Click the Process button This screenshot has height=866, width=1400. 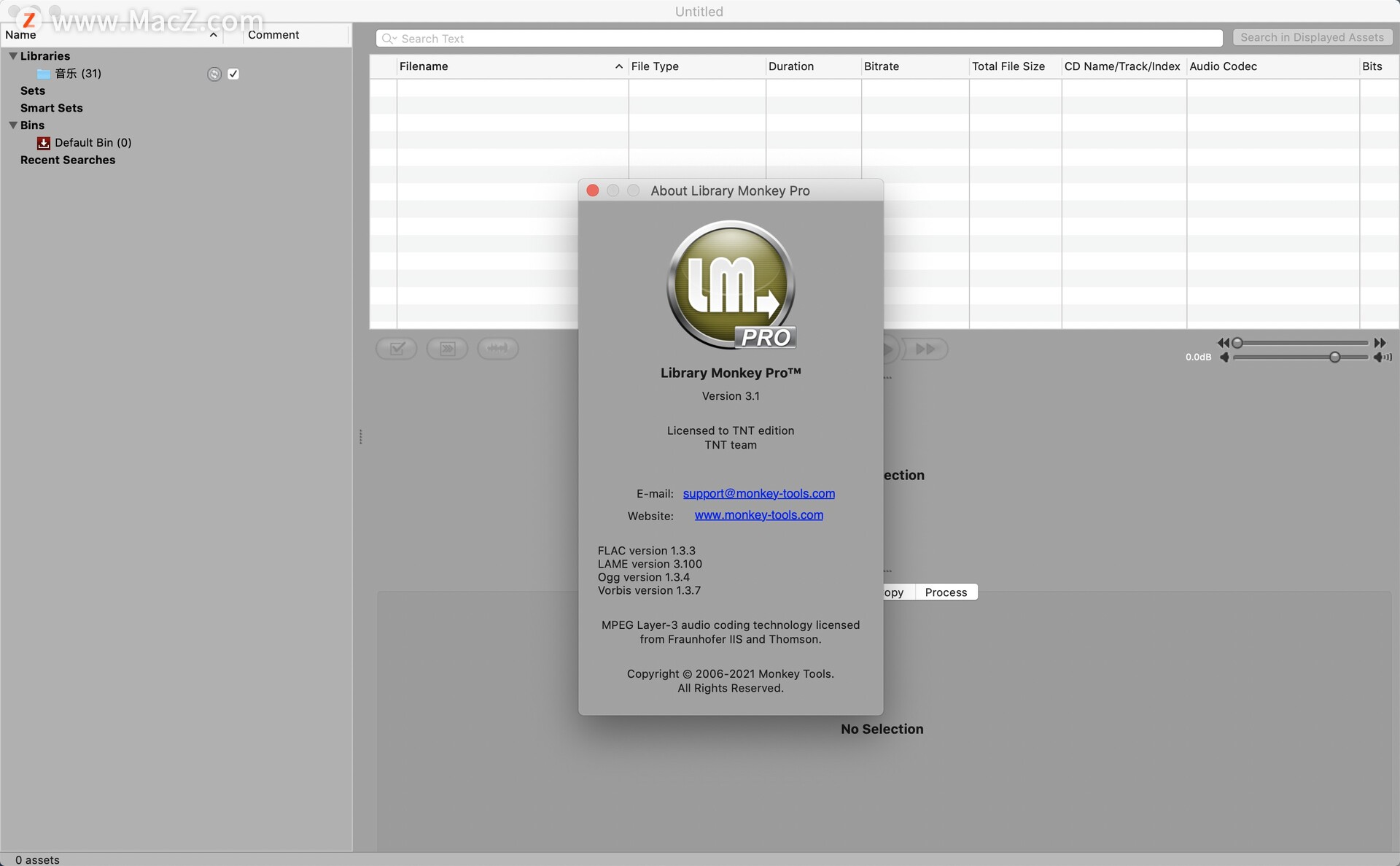pyautogui.click(x=945, y=591)
